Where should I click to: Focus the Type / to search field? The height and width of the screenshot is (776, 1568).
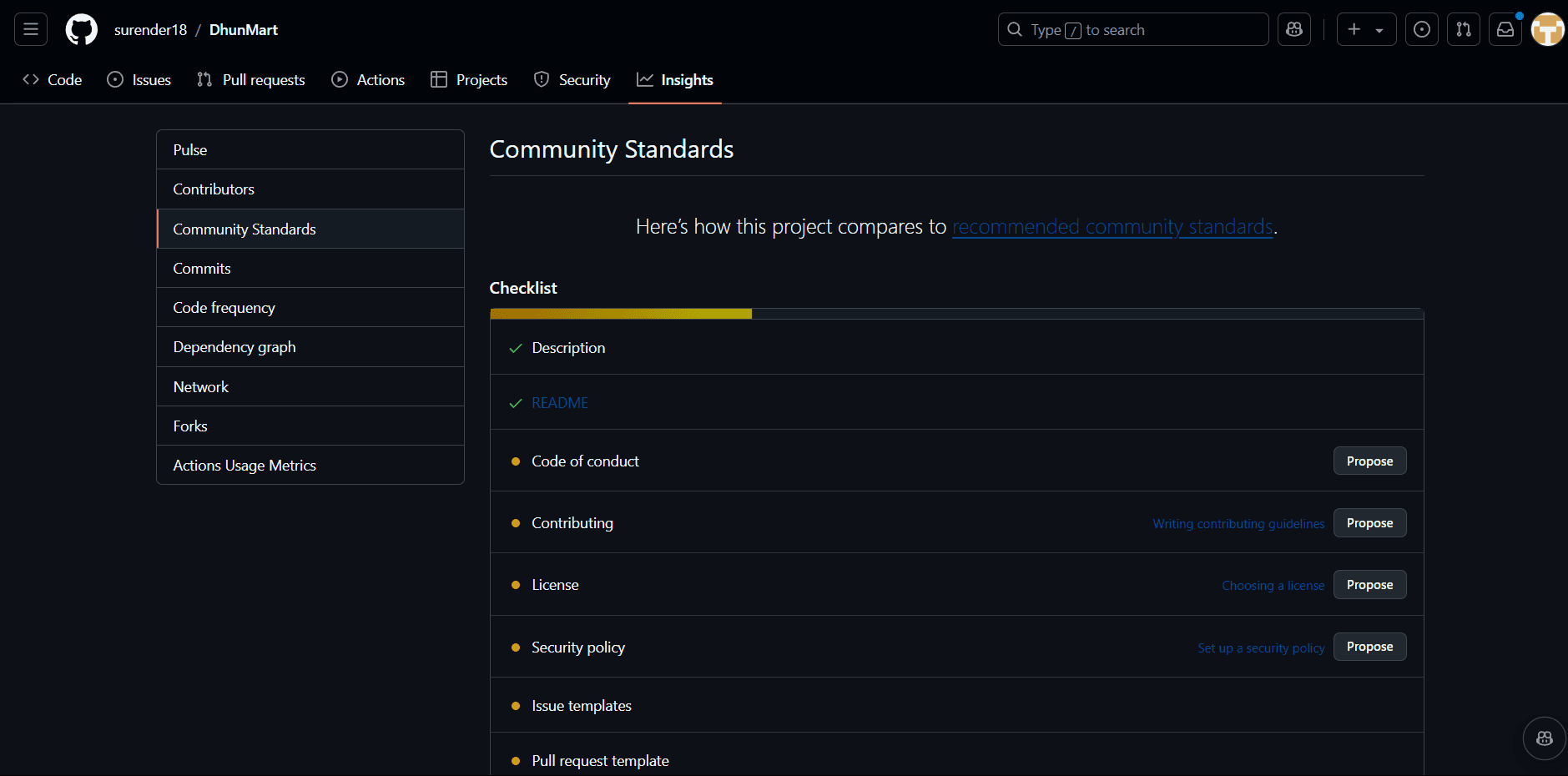[1133, 30]
